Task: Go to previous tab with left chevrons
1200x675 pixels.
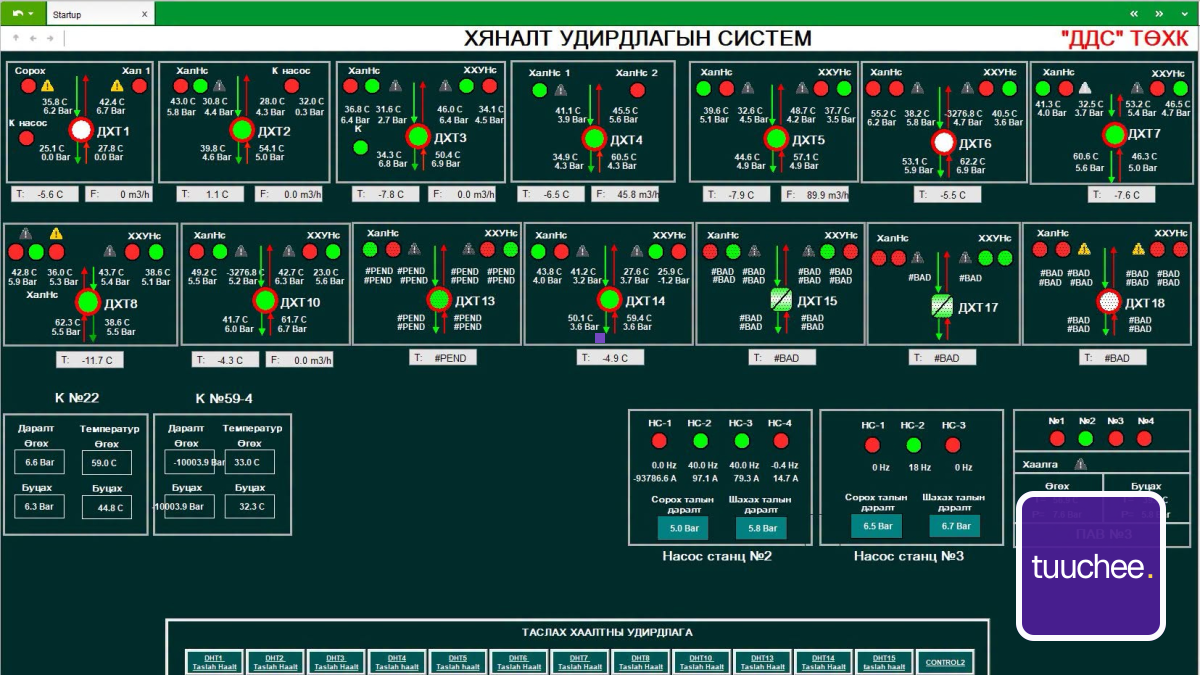Action: (x=1134, y=14)
